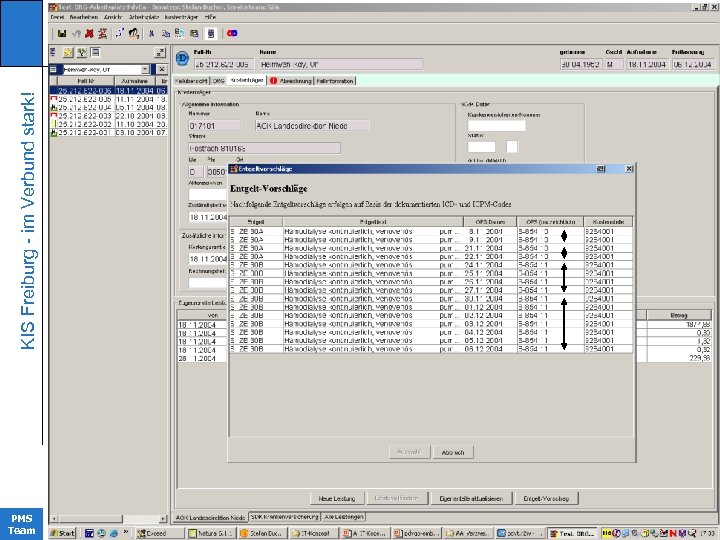
Task: Select the Alle Leistungen bottom tab
Action: pos(342,517)
